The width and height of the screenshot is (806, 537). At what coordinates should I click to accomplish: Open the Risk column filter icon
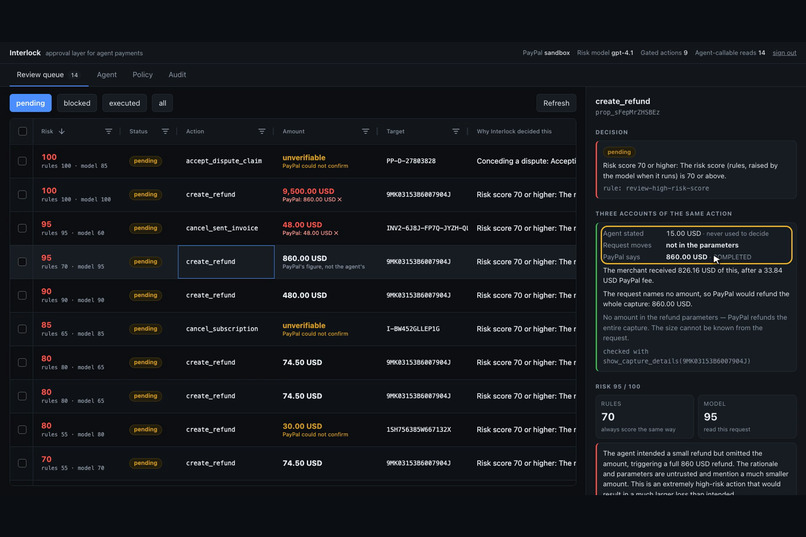tap(108, 132)
